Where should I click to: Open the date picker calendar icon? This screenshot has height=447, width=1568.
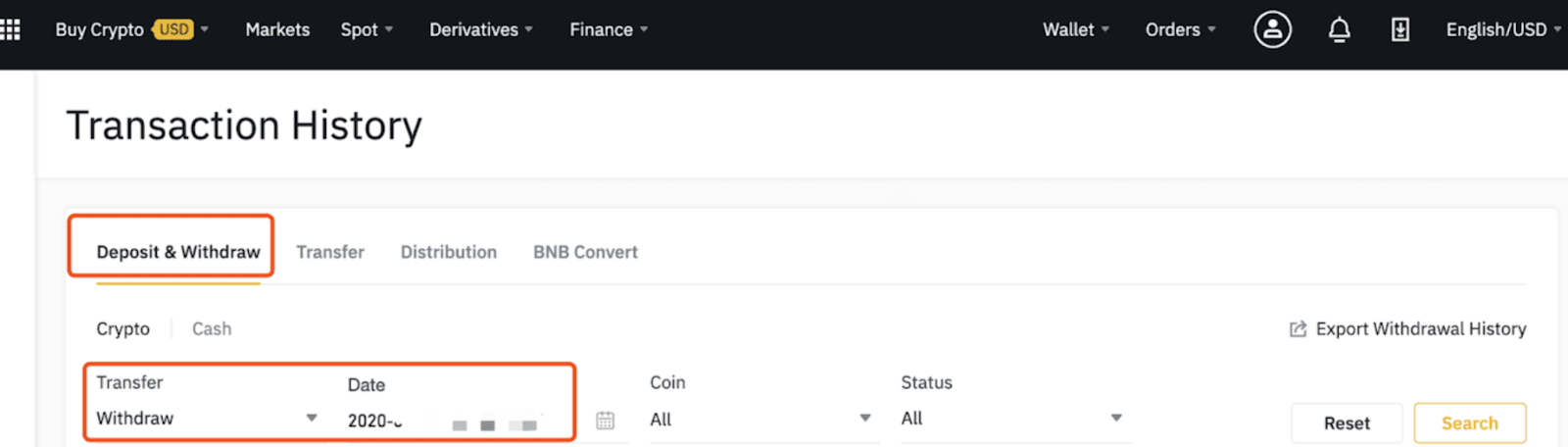click(x=606, y=420)
